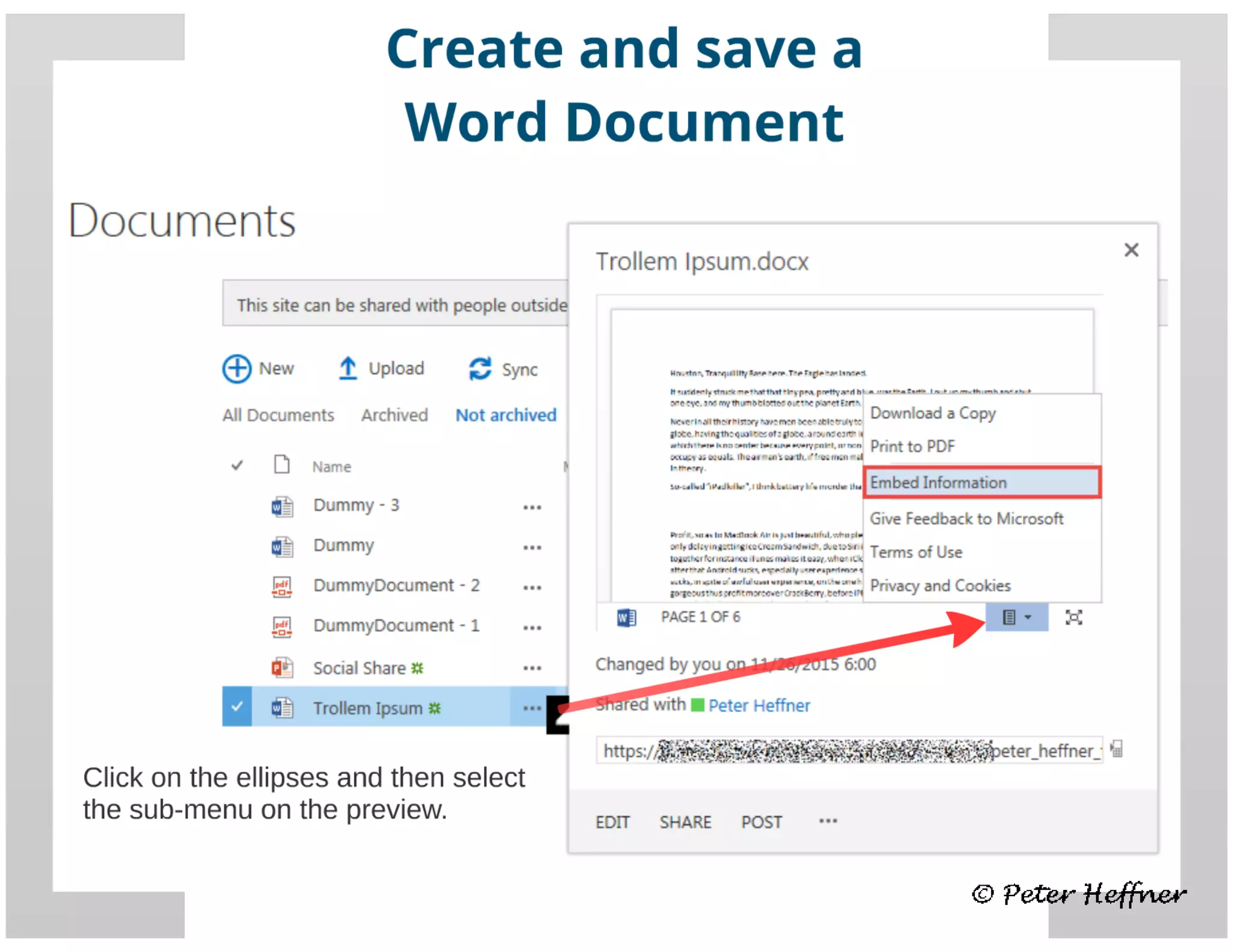
Task: Open the DummyDocument - 2 file
Action: (x=396, y=586)
